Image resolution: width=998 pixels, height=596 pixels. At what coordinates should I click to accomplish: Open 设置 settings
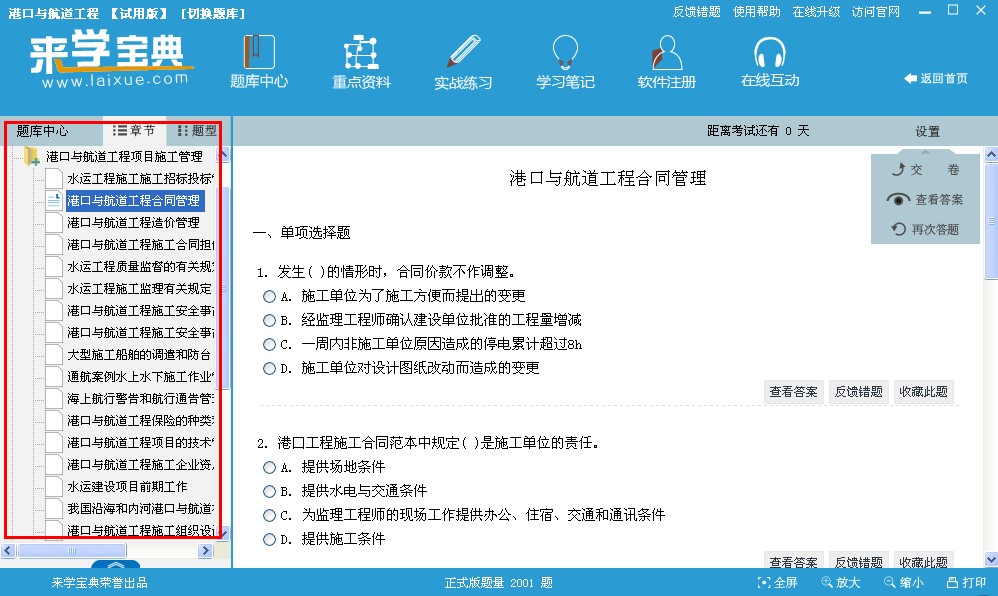927,131
